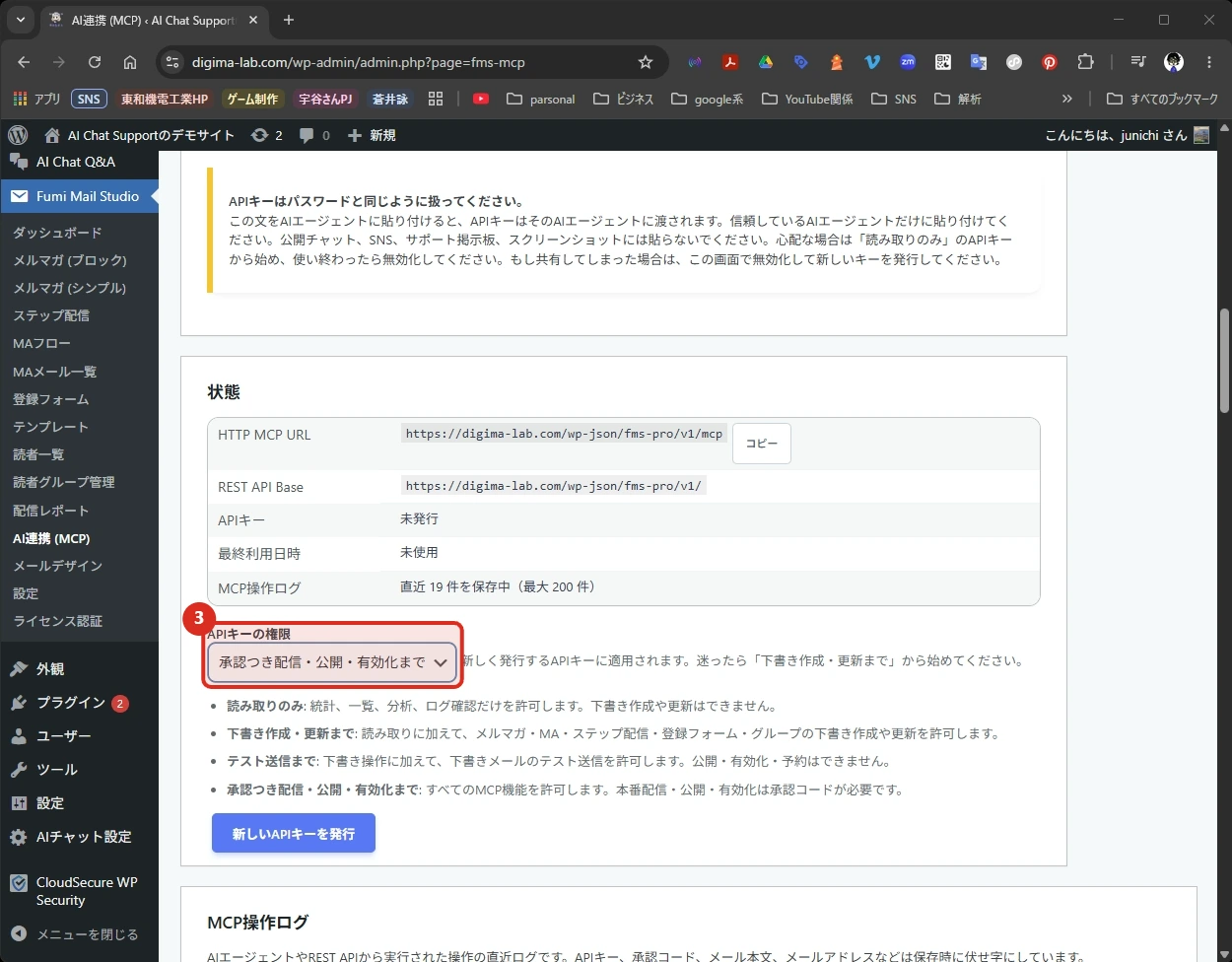Open the ツール menu in sidebar
The width and height of the screenshot is (1232, 962).
pos(79,770)
